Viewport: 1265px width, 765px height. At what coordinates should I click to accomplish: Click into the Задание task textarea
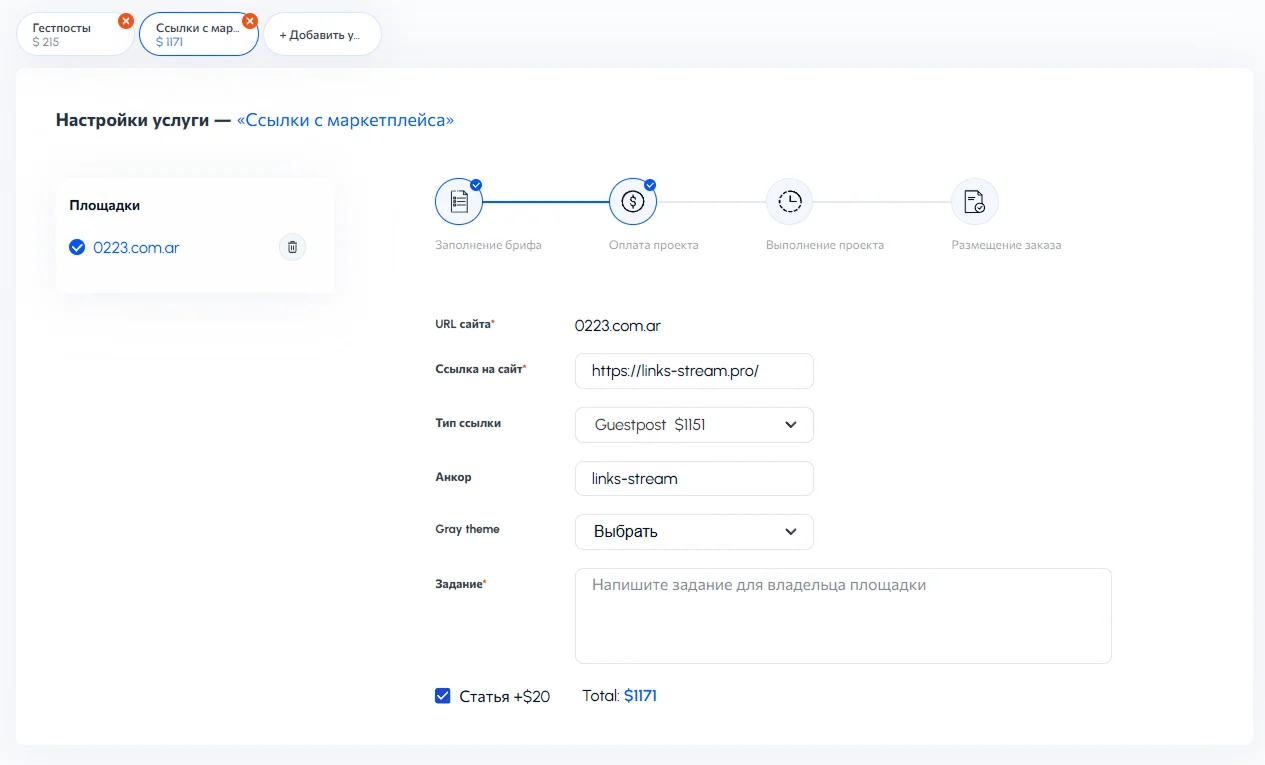point(842,616)
